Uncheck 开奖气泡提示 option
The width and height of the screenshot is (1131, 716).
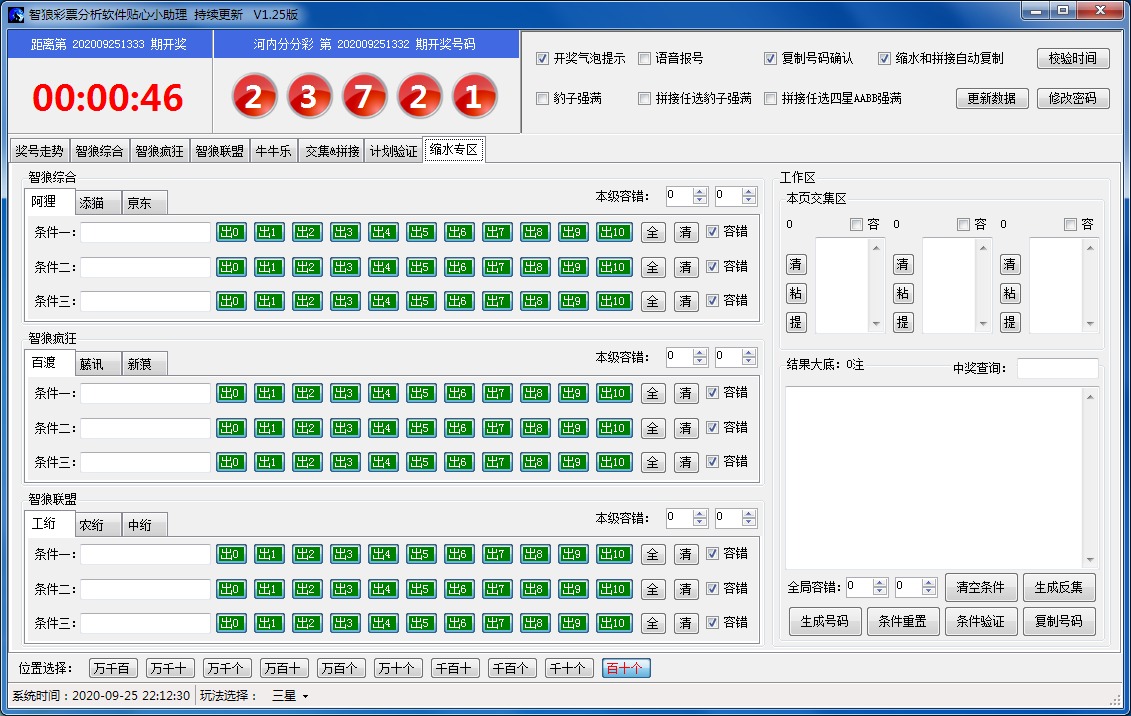point(543,58)
